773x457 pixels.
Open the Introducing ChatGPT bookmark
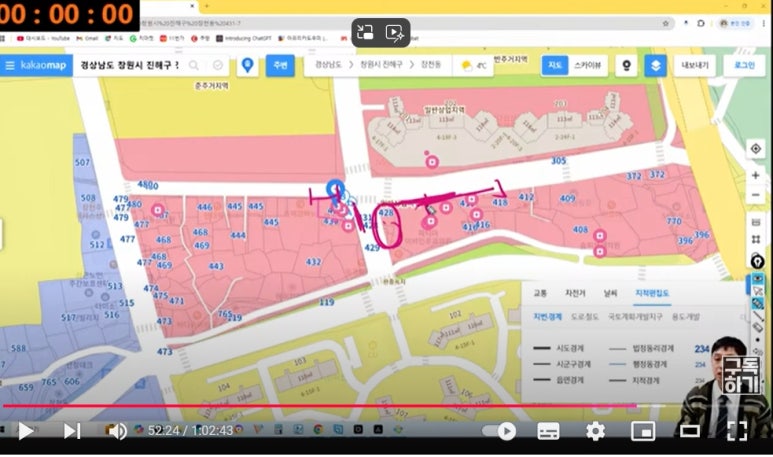[244, 38]
